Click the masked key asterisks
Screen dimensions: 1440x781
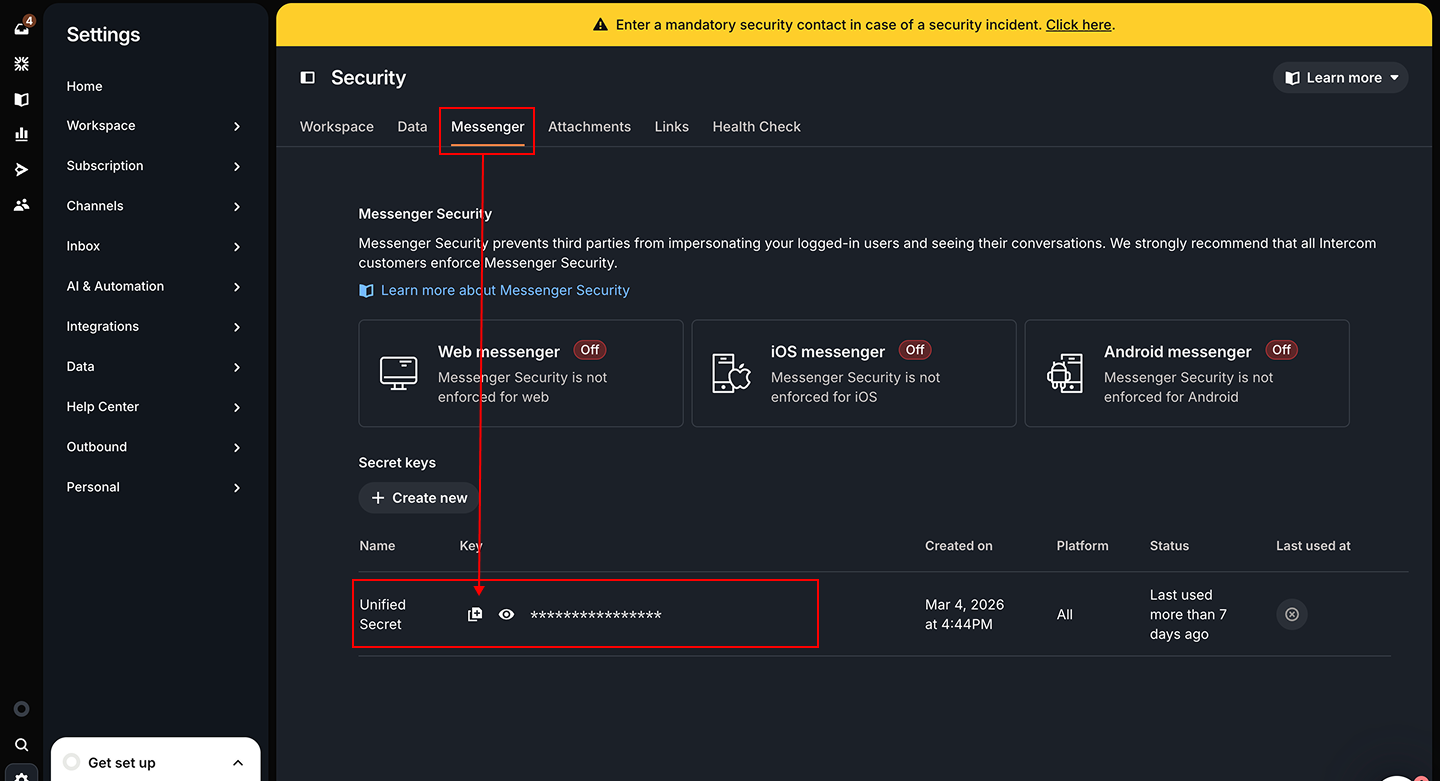[596, 615]
